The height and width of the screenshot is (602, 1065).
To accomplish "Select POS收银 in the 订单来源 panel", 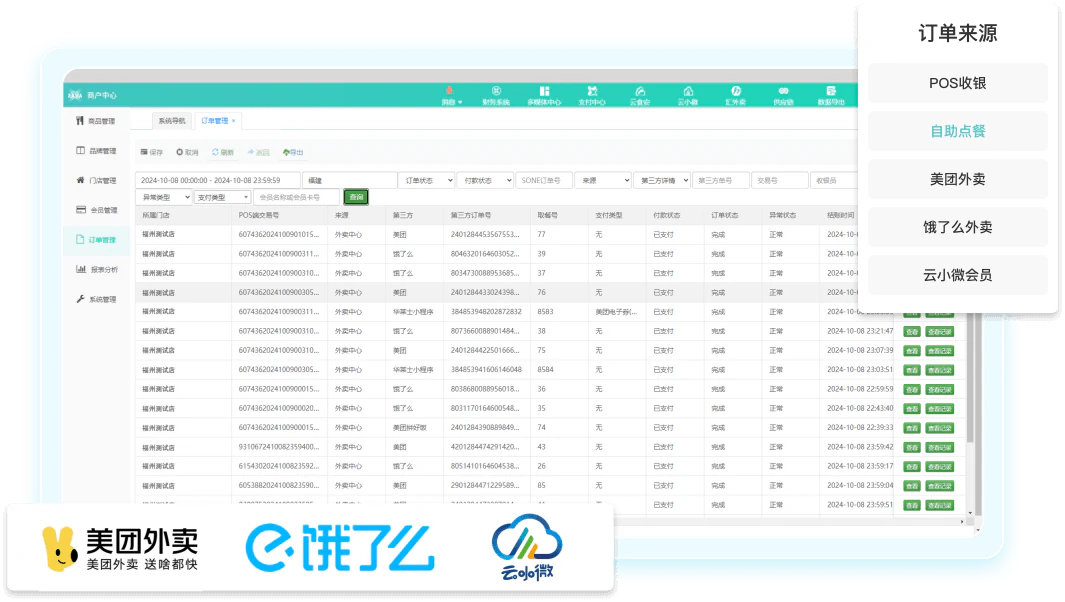I will point(958,83).
